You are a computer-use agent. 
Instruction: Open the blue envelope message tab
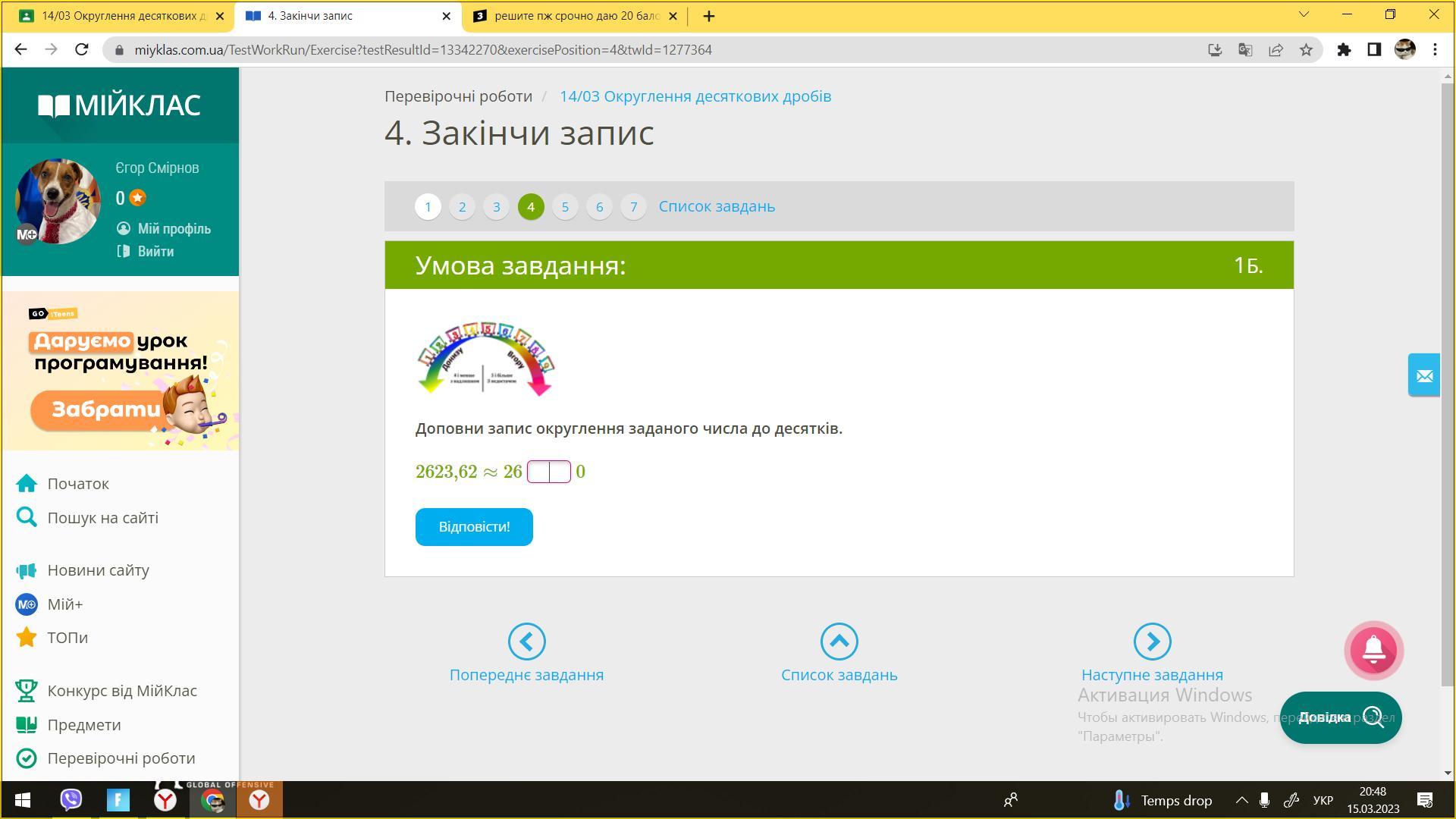pyautogui.click(x=1423, y=375)
